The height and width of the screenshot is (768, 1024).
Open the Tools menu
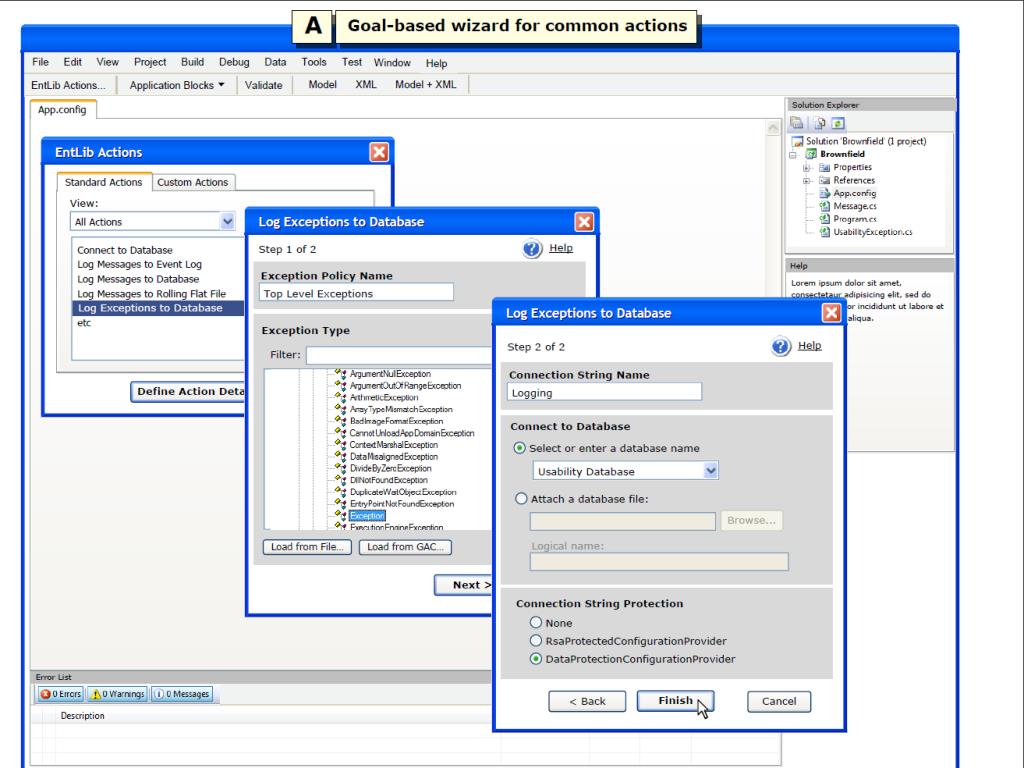(314, 62)
